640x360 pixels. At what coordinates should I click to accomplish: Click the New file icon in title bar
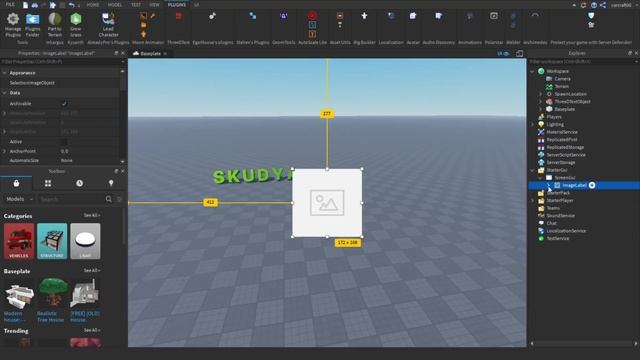(x=25, y=5)
